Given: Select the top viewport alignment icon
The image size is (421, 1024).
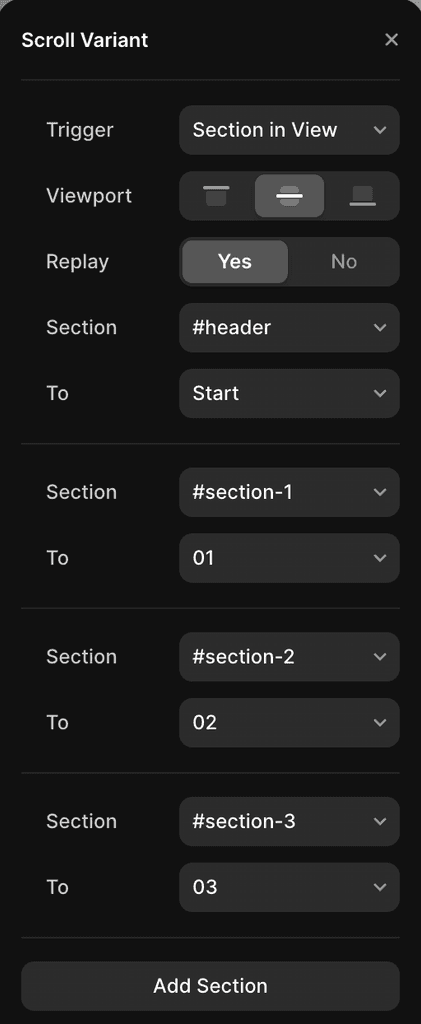Looking at the screenshot, I should coord(216,196).
